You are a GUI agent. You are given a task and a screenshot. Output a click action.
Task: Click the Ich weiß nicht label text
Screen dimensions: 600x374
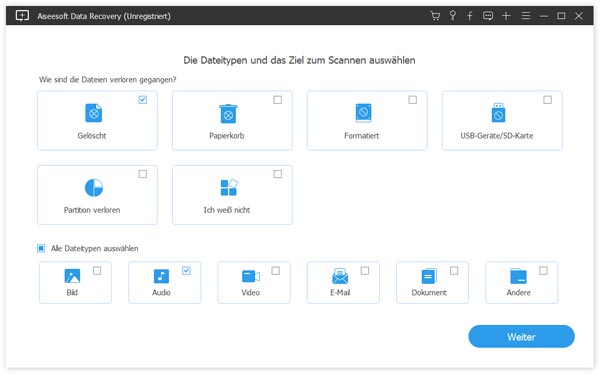(x=227, y=210)
